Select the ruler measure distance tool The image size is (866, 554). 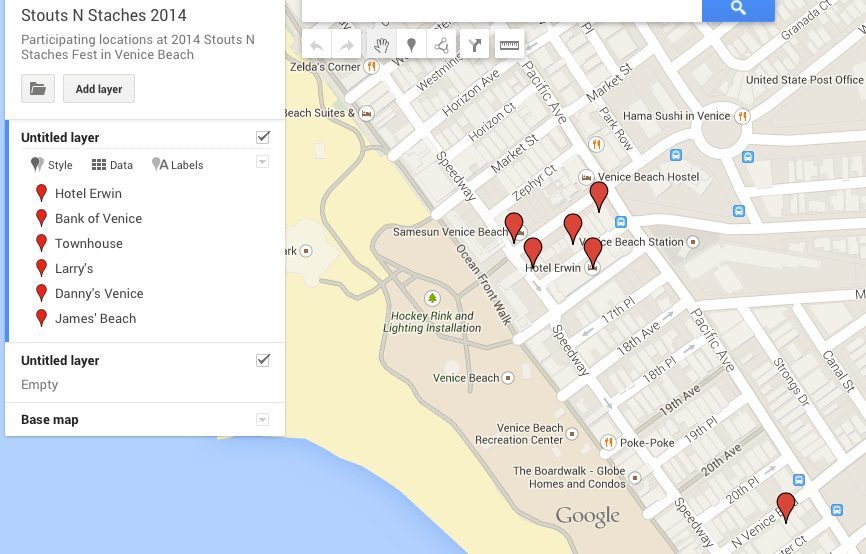pyautogui.click(x=509, y=45)
